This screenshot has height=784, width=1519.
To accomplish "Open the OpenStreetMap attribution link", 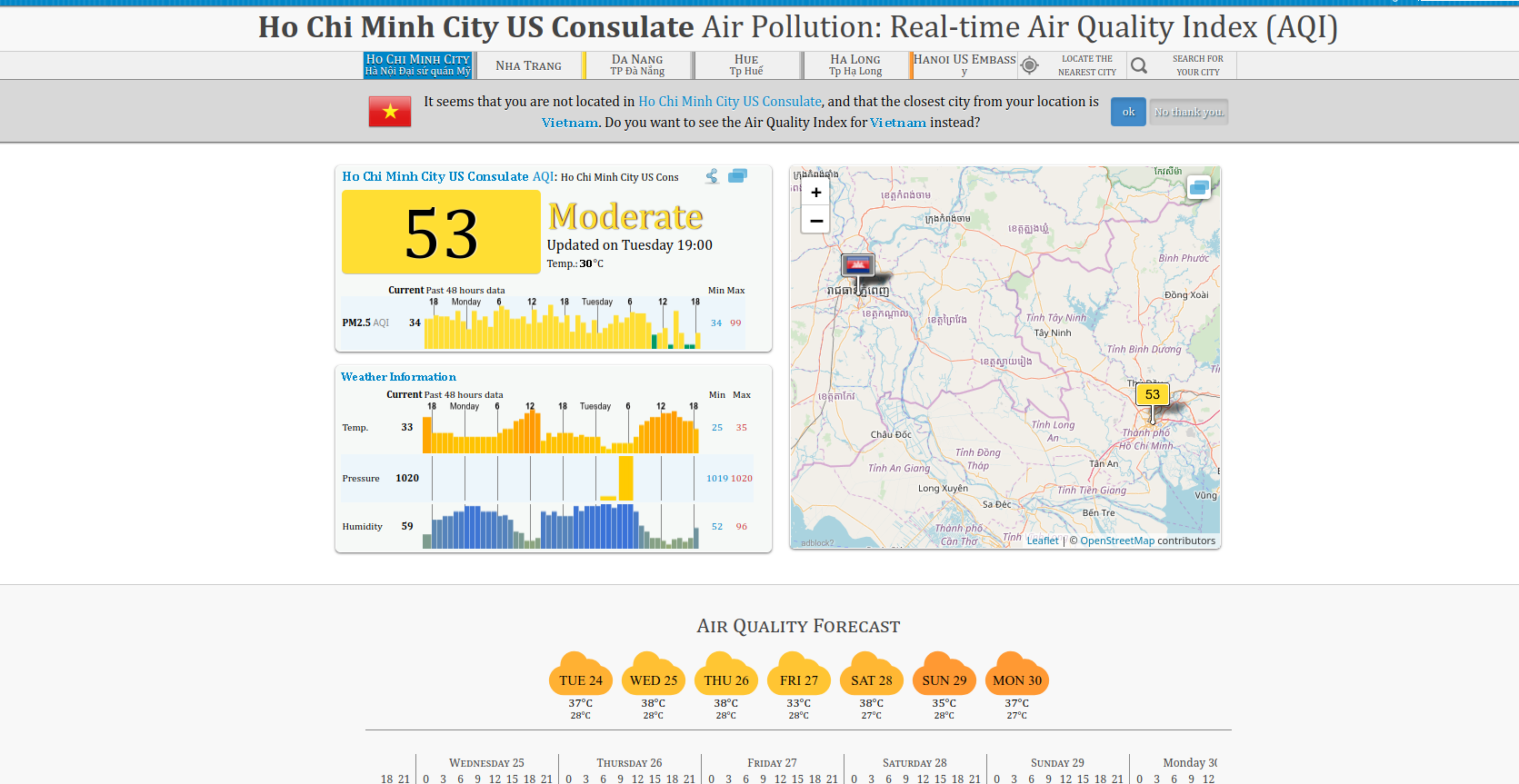I will pos(1116,541).
